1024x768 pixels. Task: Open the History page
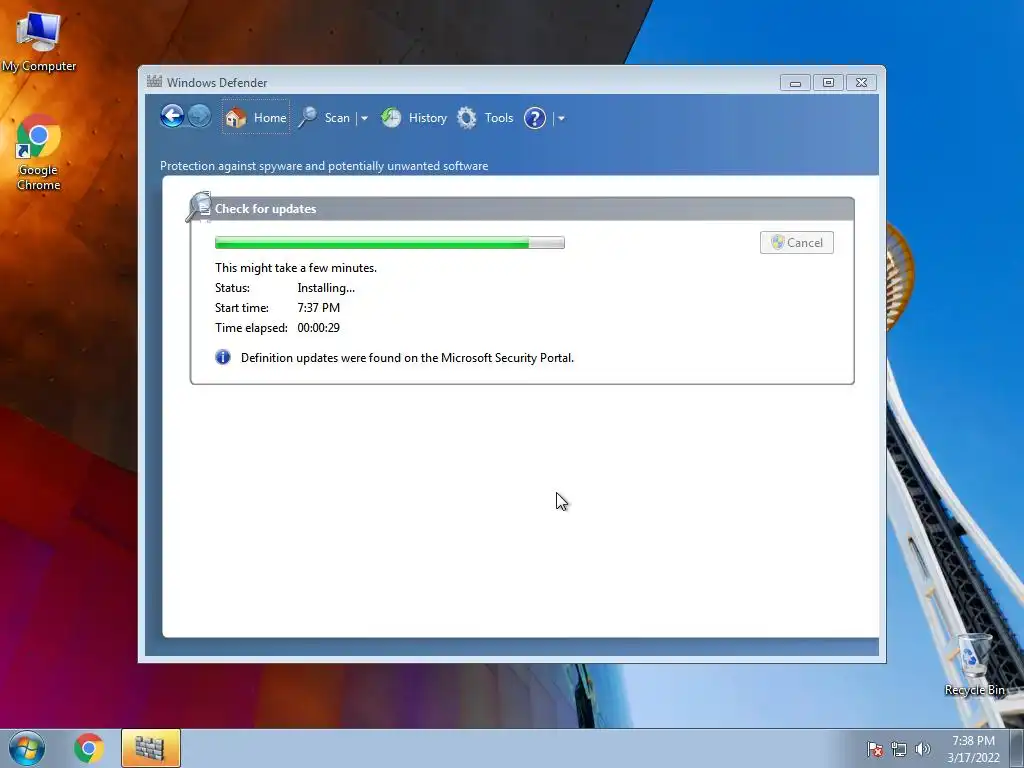(x=414, y=118)
